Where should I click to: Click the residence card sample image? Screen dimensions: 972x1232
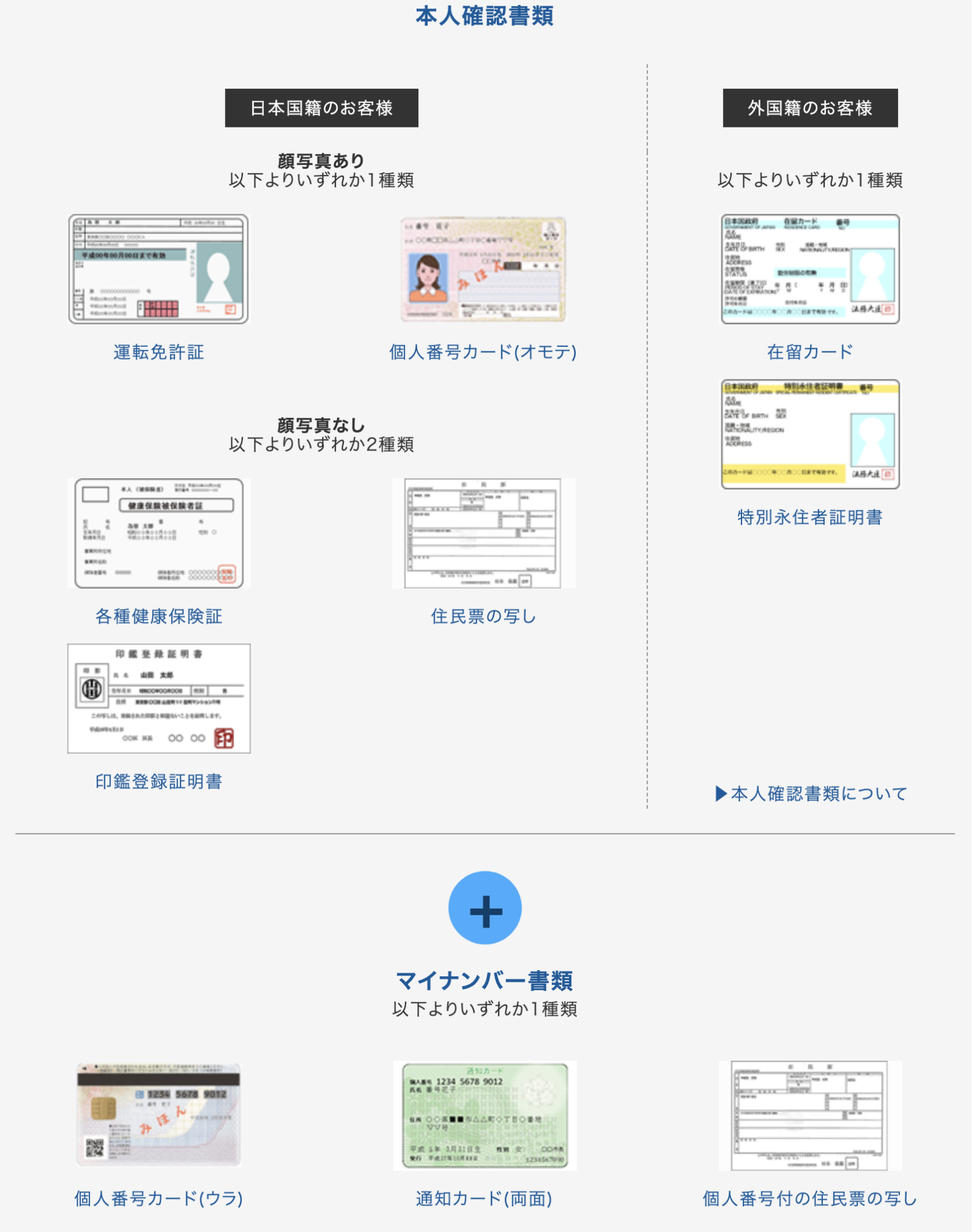[810, 269]
